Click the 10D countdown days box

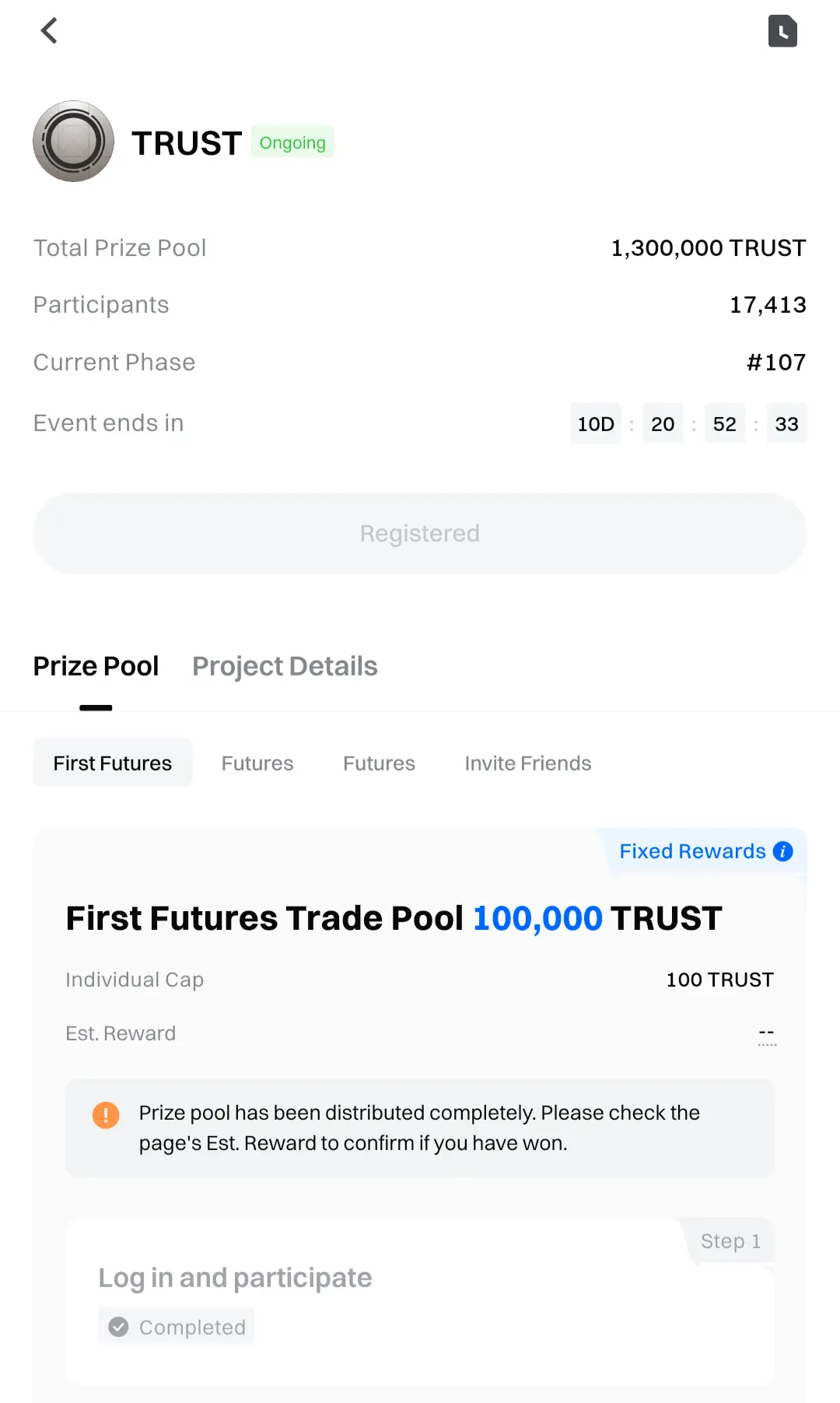pos(596,424)
